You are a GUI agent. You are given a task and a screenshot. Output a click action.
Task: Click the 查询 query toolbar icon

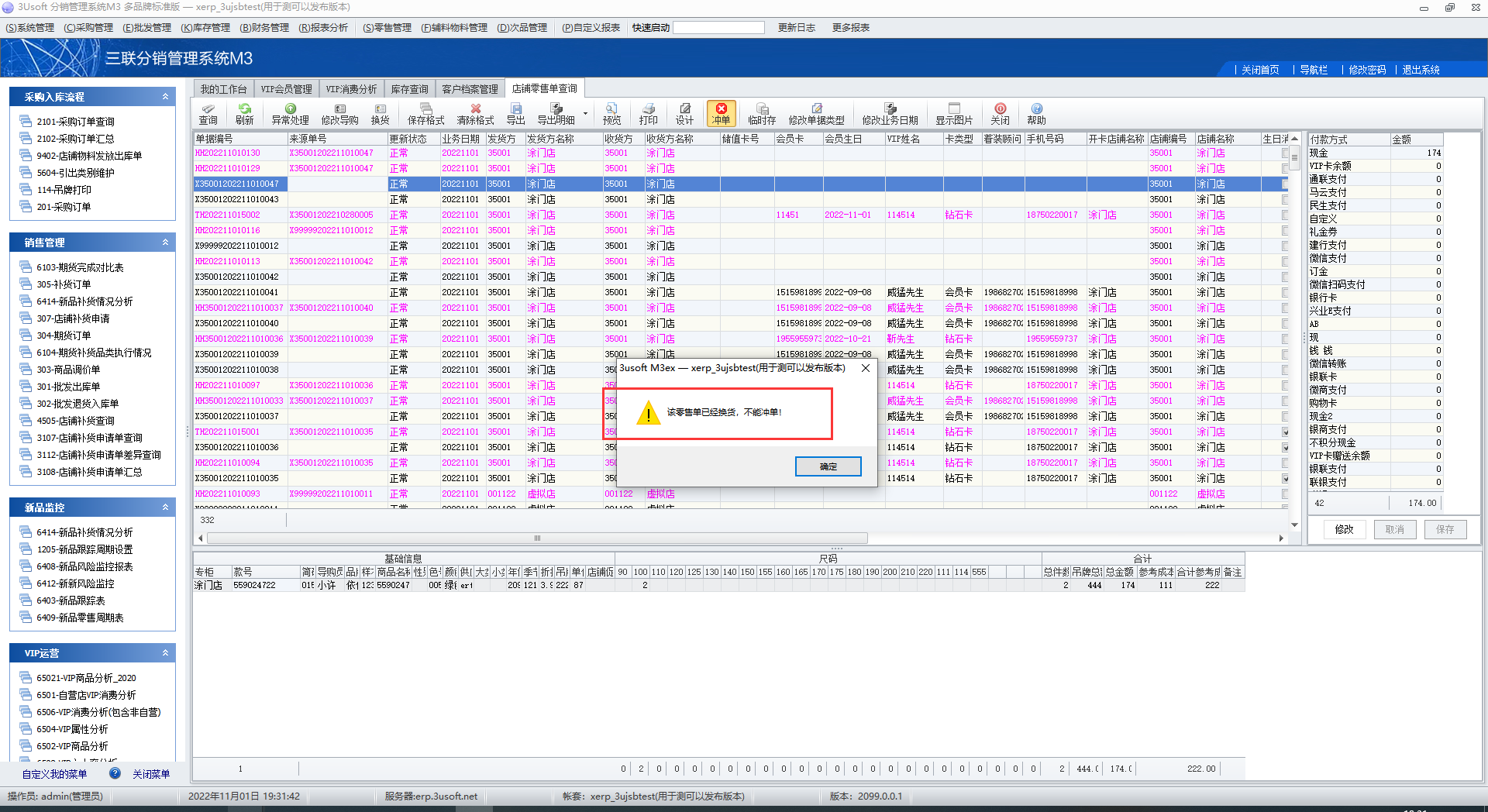[x=208, y=114]
